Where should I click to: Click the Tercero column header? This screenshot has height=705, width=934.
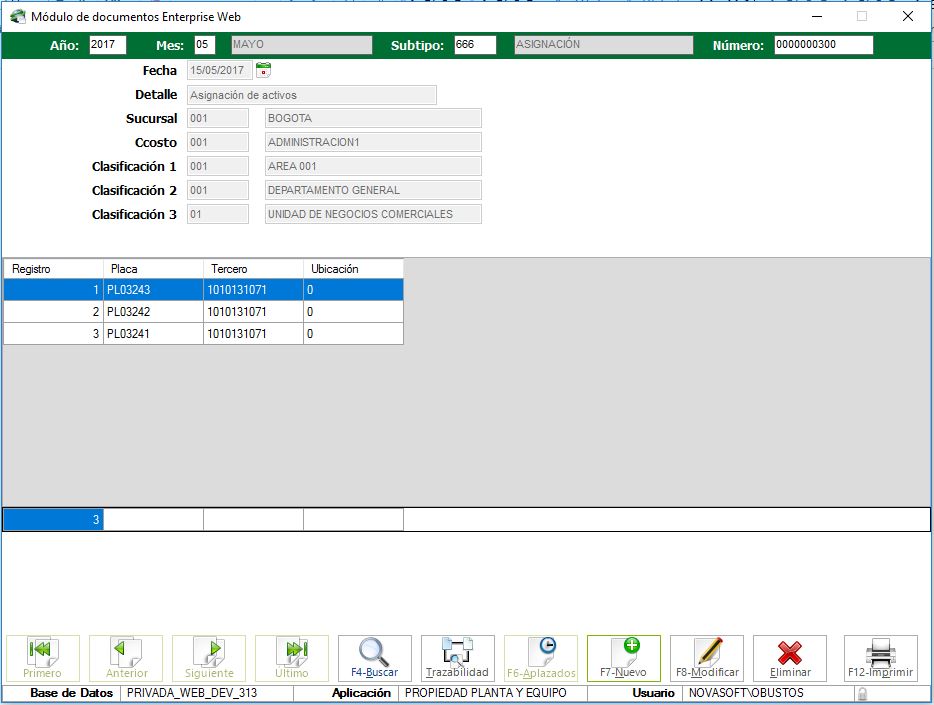(x=253, y=268)
